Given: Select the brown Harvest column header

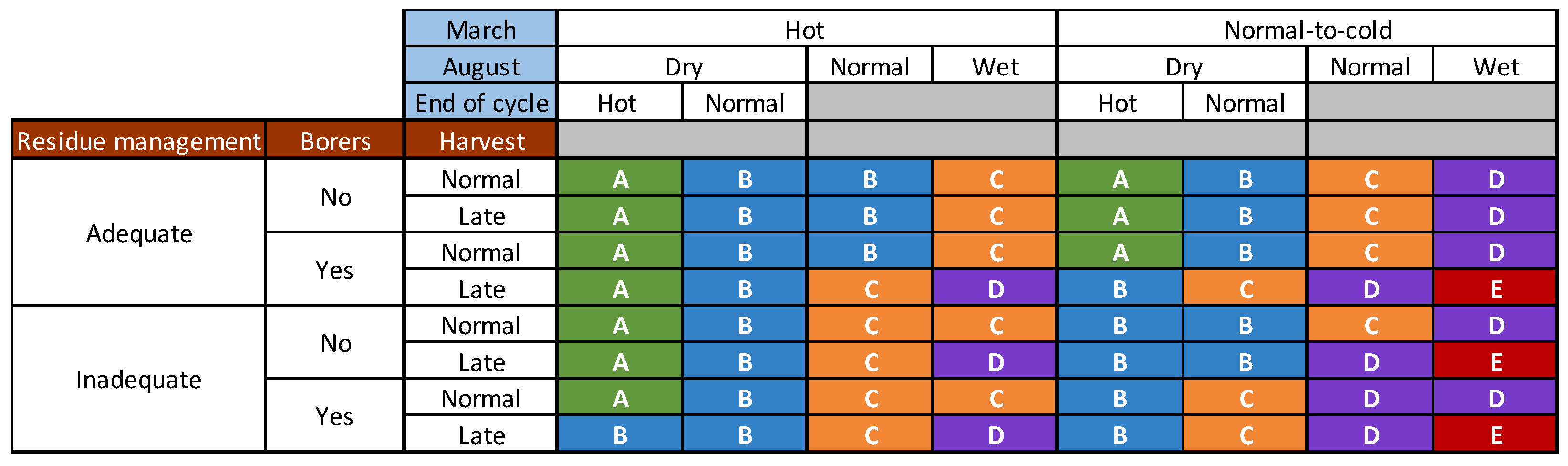Looking at the screenshot, I should click(481, 141).
